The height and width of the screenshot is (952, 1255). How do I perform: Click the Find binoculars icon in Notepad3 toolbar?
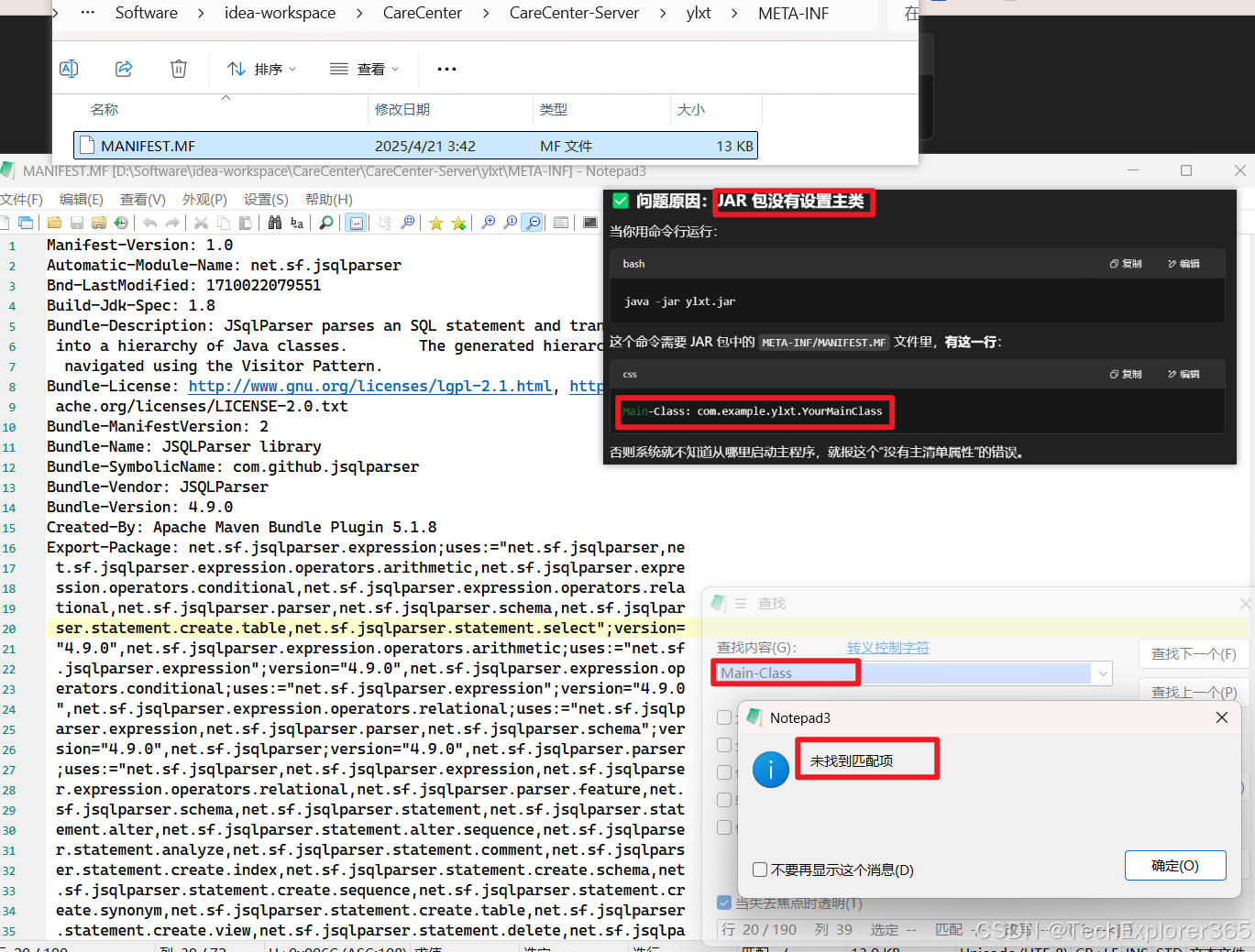(x=275, y=223)
